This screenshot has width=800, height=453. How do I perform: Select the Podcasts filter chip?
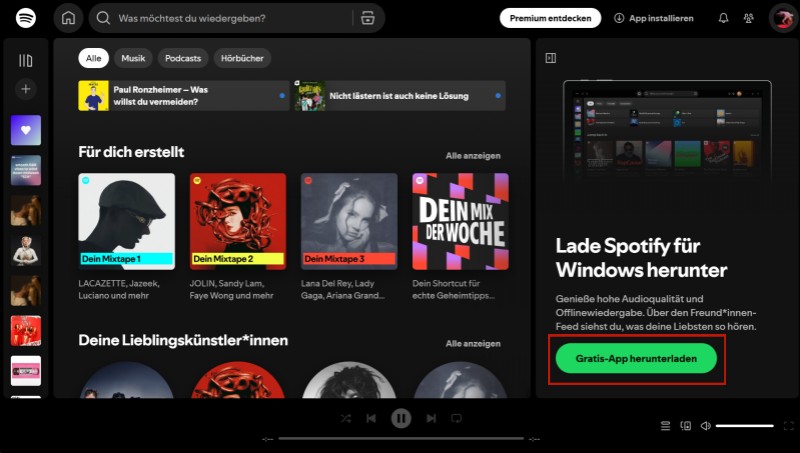pyautogui.click(x=183, y=58)
